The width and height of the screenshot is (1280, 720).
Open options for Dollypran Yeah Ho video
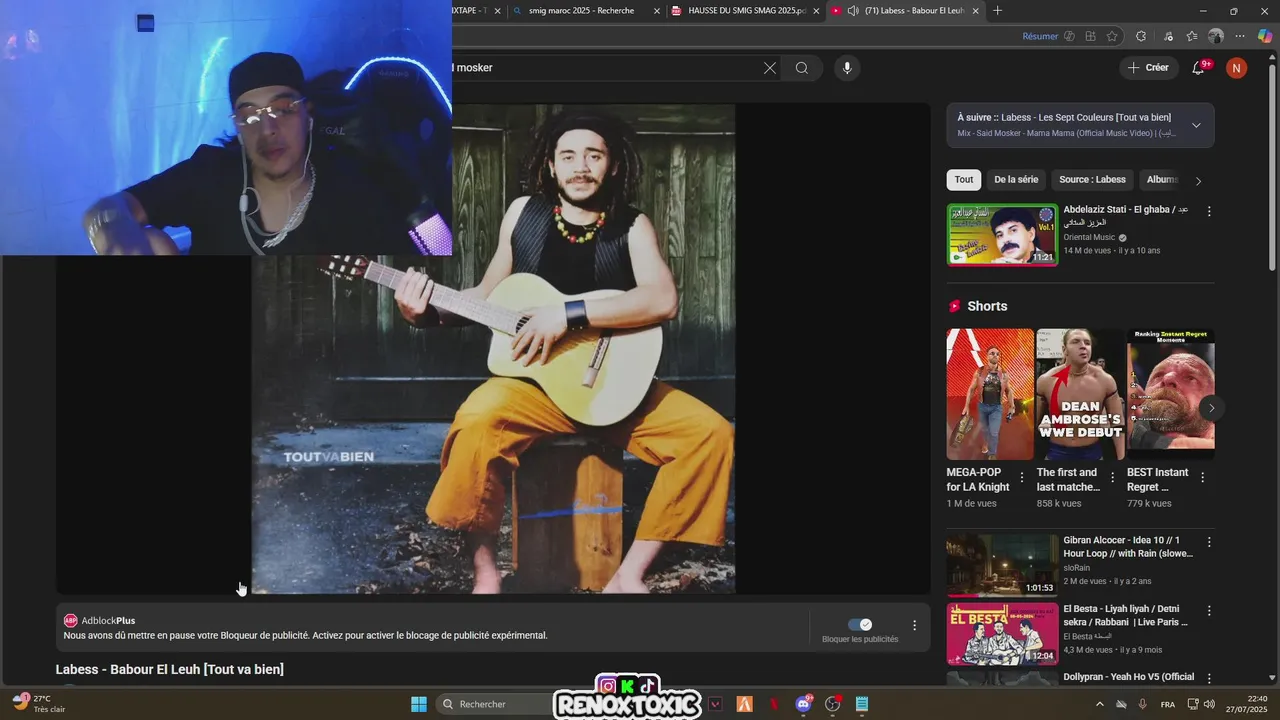click(1209, 679)
